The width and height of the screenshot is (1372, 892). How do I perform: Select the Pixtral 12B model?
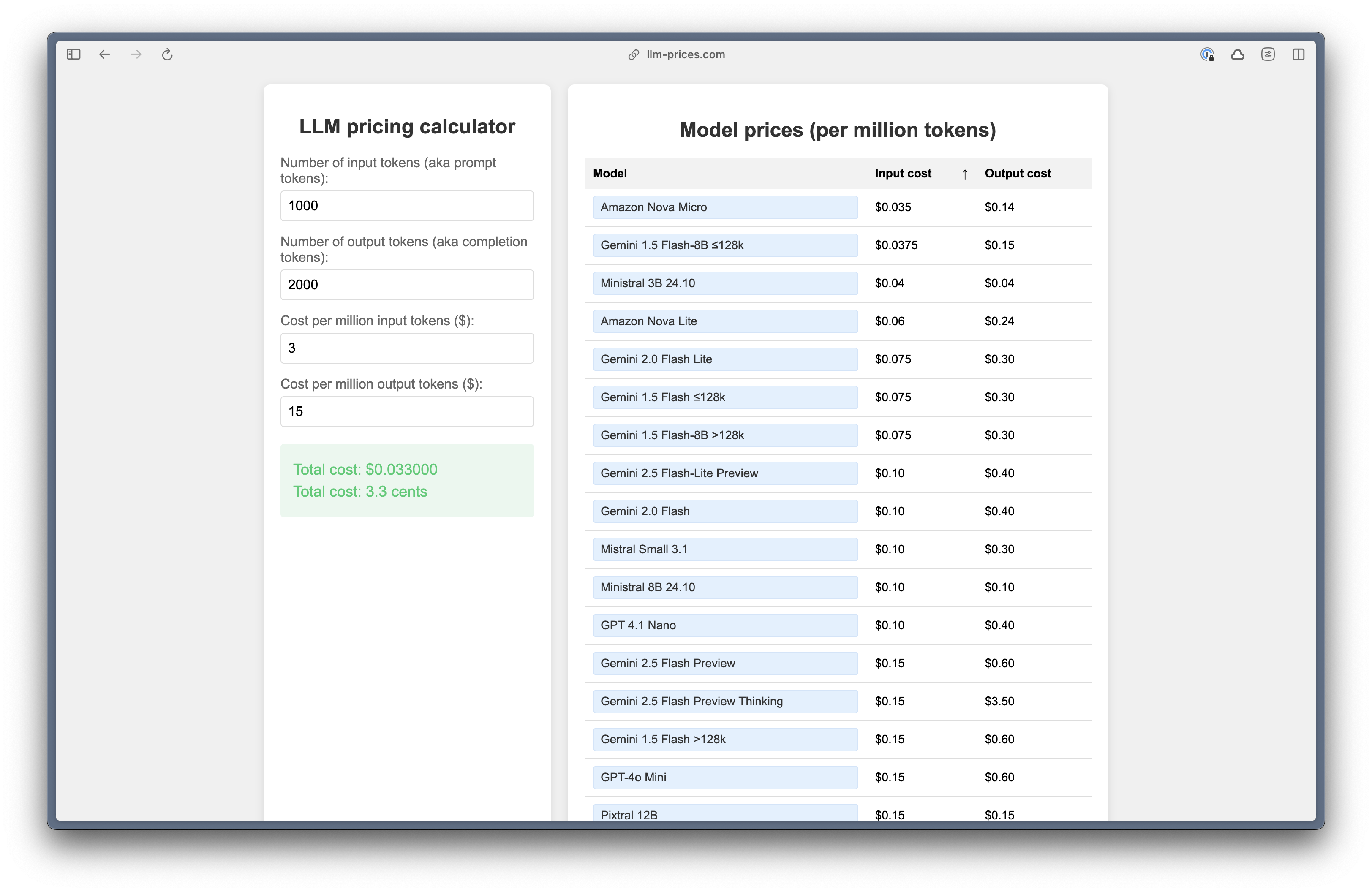click(x=725, y=813)
